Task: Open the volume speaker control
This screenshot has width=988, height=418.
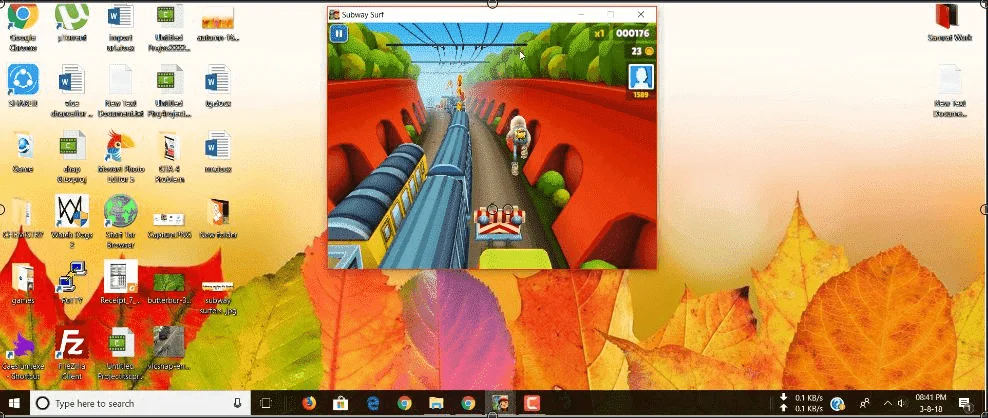Action: 901,403
